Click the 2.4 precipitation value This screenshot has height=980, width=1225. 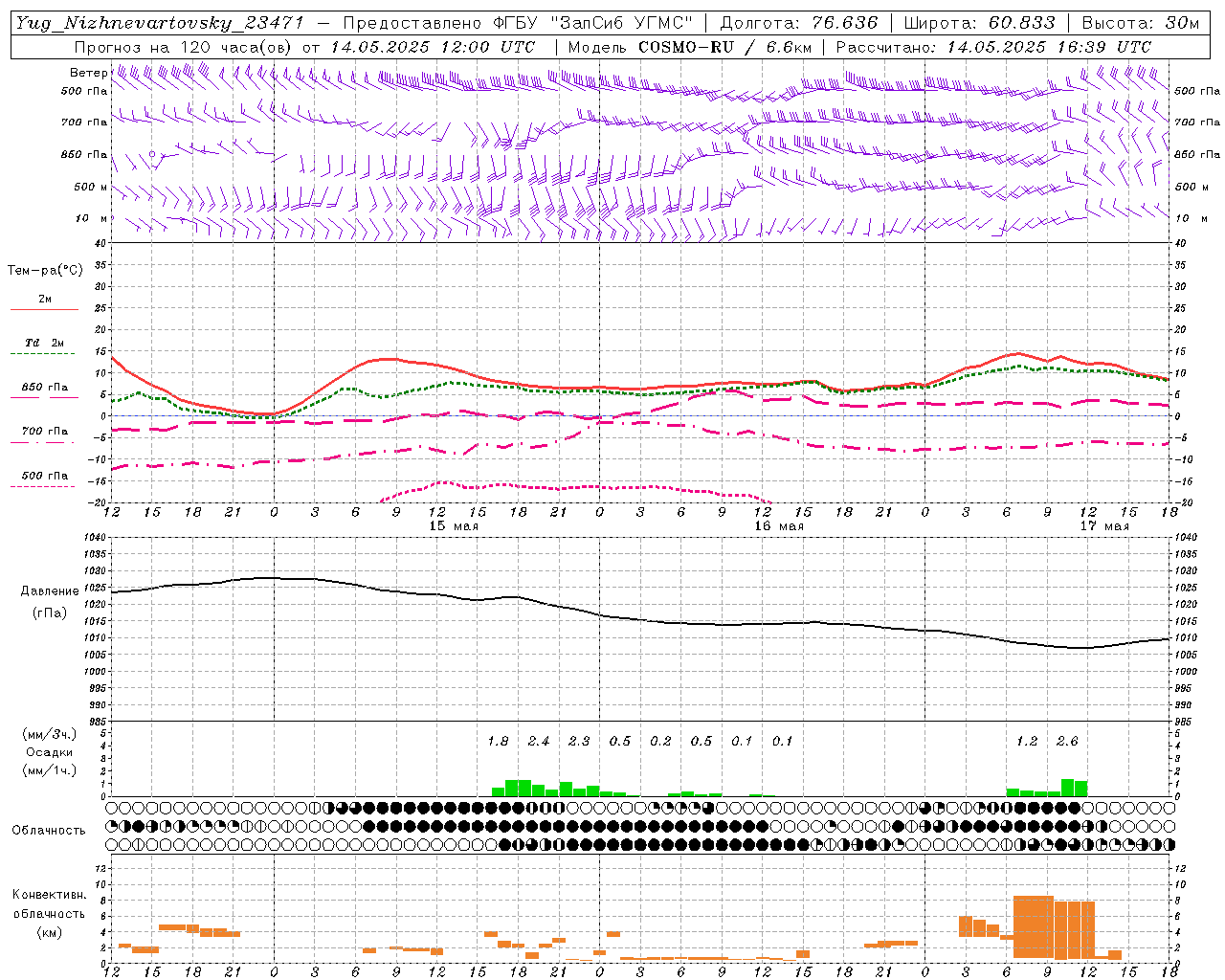tap(539, 742)
